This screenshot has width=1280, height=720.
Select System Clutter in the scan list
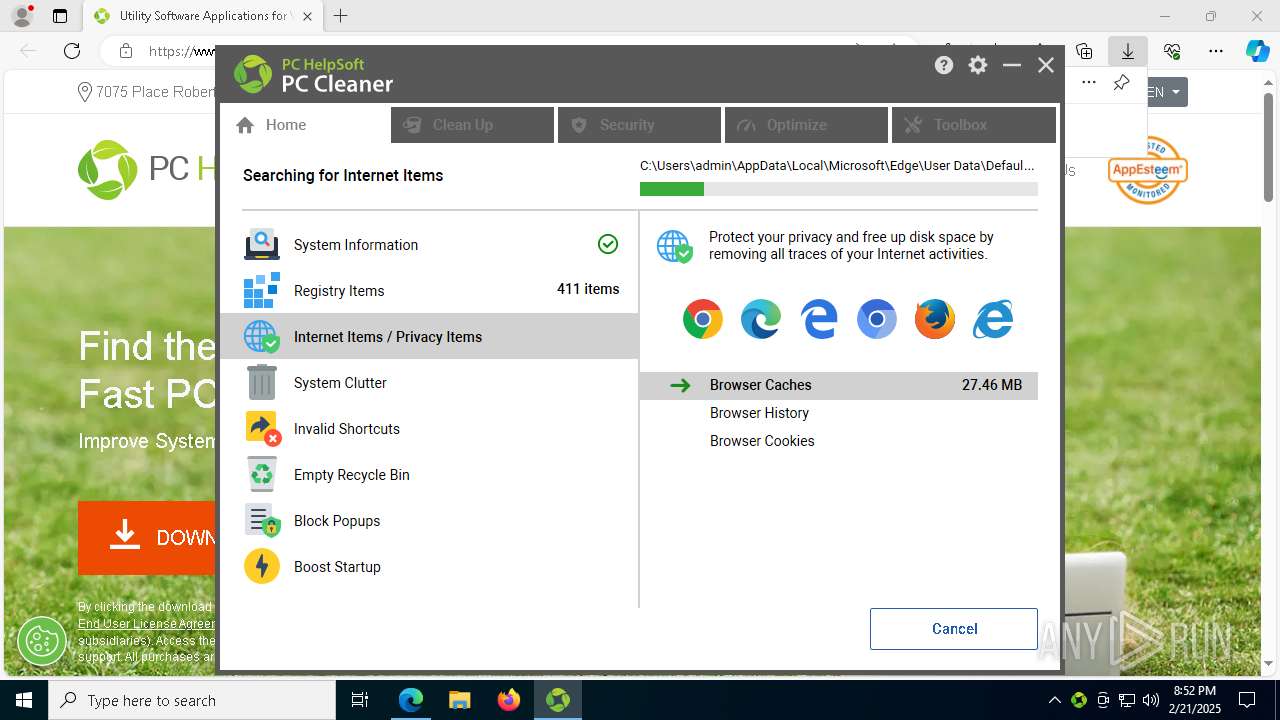(x=429, y=382)
